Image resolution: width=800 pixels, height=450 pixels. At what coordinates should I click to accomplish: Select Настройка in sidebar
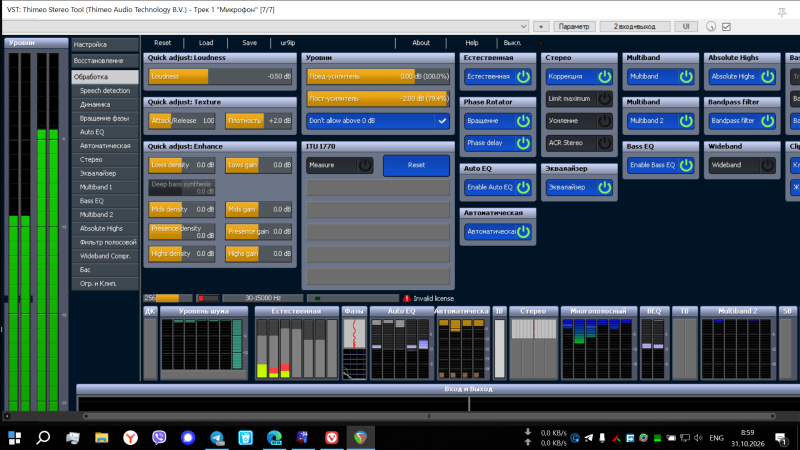click(x=105, y=45)
